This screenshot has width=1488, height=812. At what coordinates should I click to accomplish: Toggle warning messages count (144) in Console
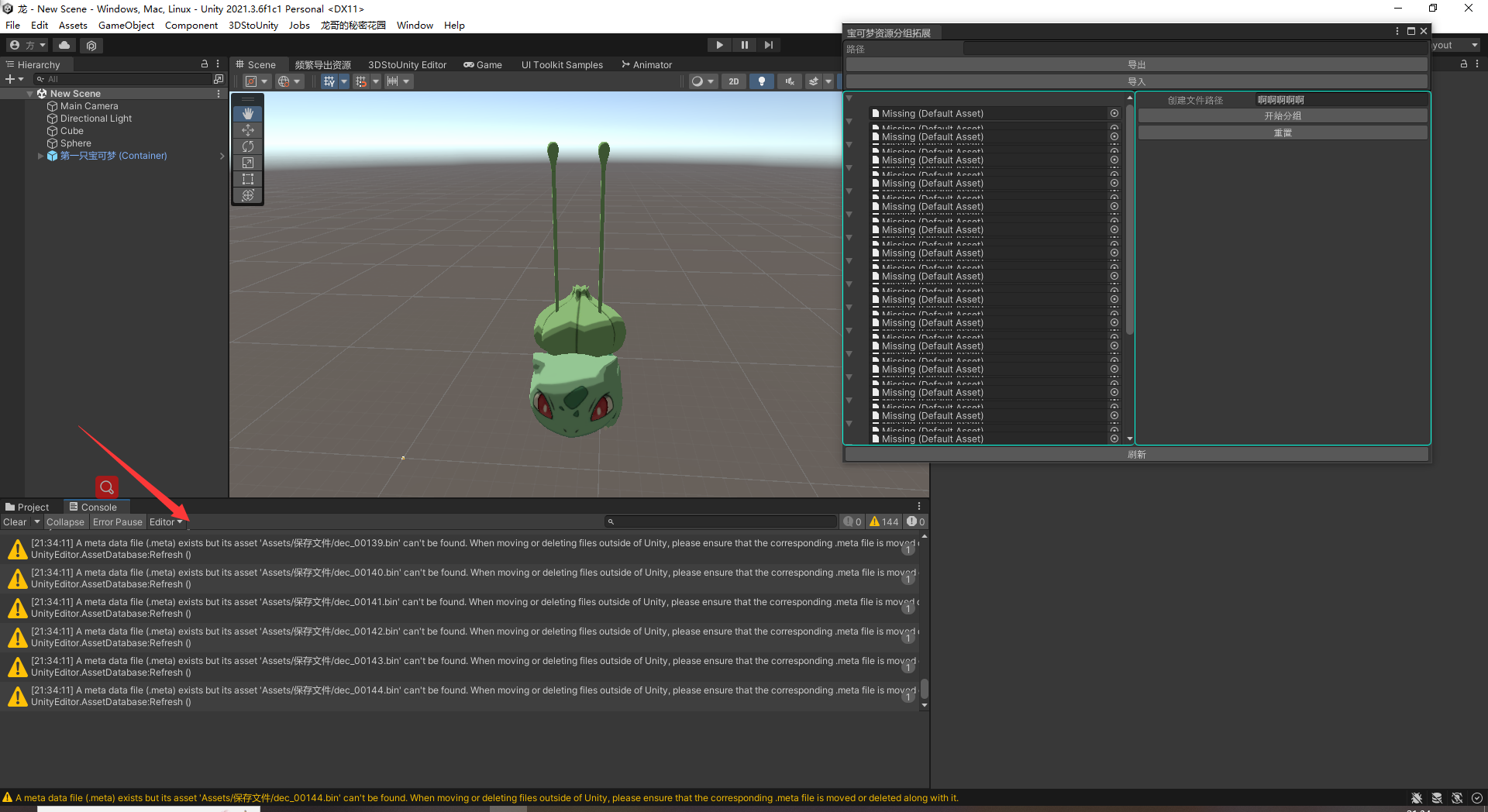(x=883, y=522)
